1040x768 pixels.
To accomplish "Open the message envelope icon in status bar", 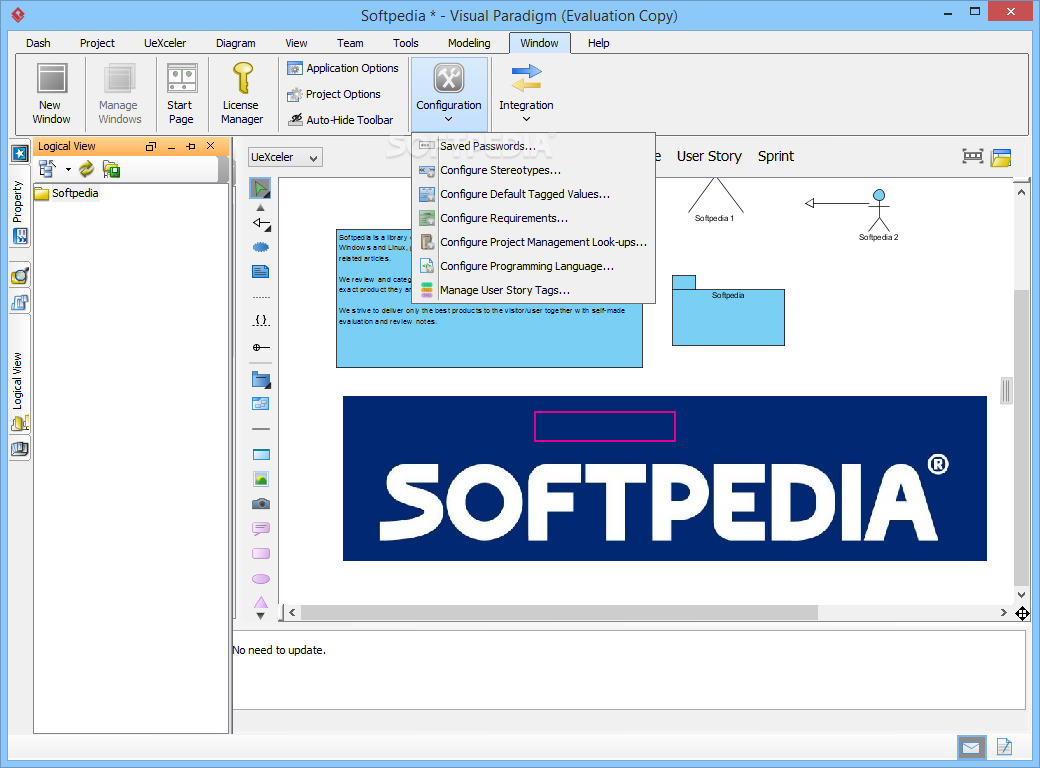I will coord(972,748).
